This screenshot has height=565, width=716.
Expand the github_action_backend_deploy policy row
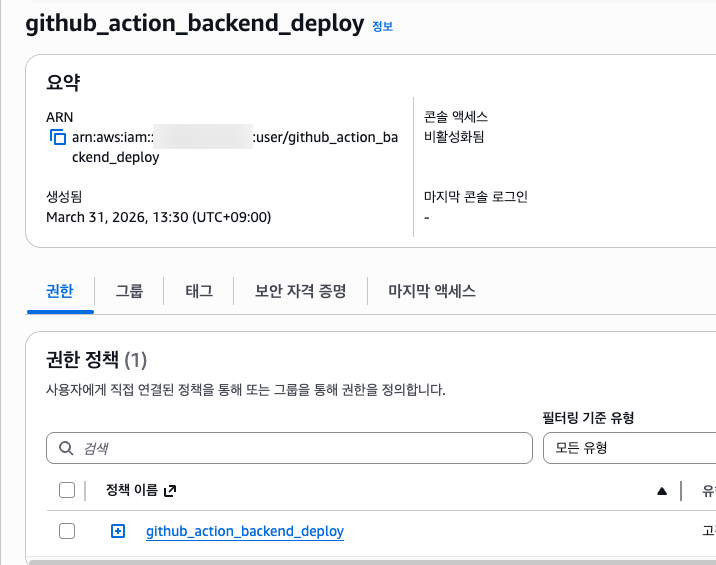(x=117, y=532)
